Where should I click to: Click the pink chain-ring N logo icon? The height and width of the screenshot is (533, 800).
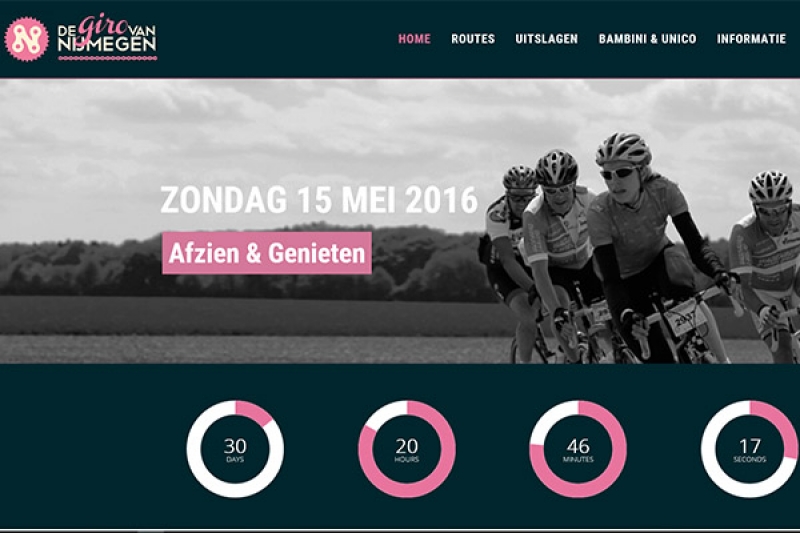tap(27, 39)
